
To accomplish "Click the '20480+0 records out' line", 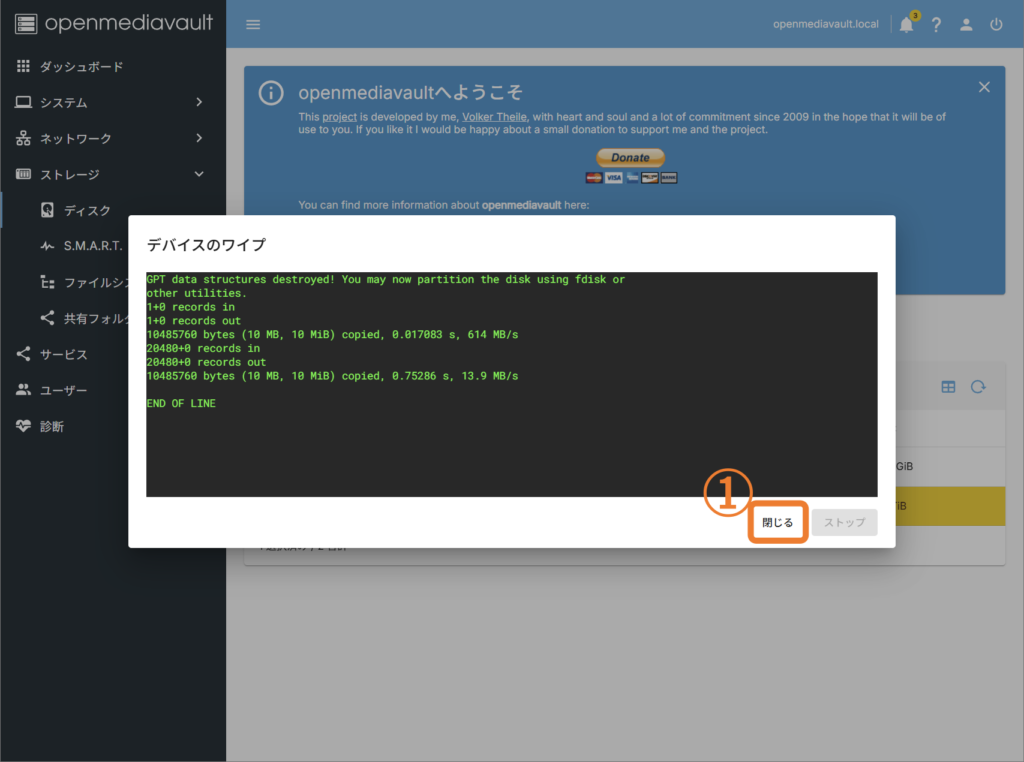I will [x=206, y=362].
